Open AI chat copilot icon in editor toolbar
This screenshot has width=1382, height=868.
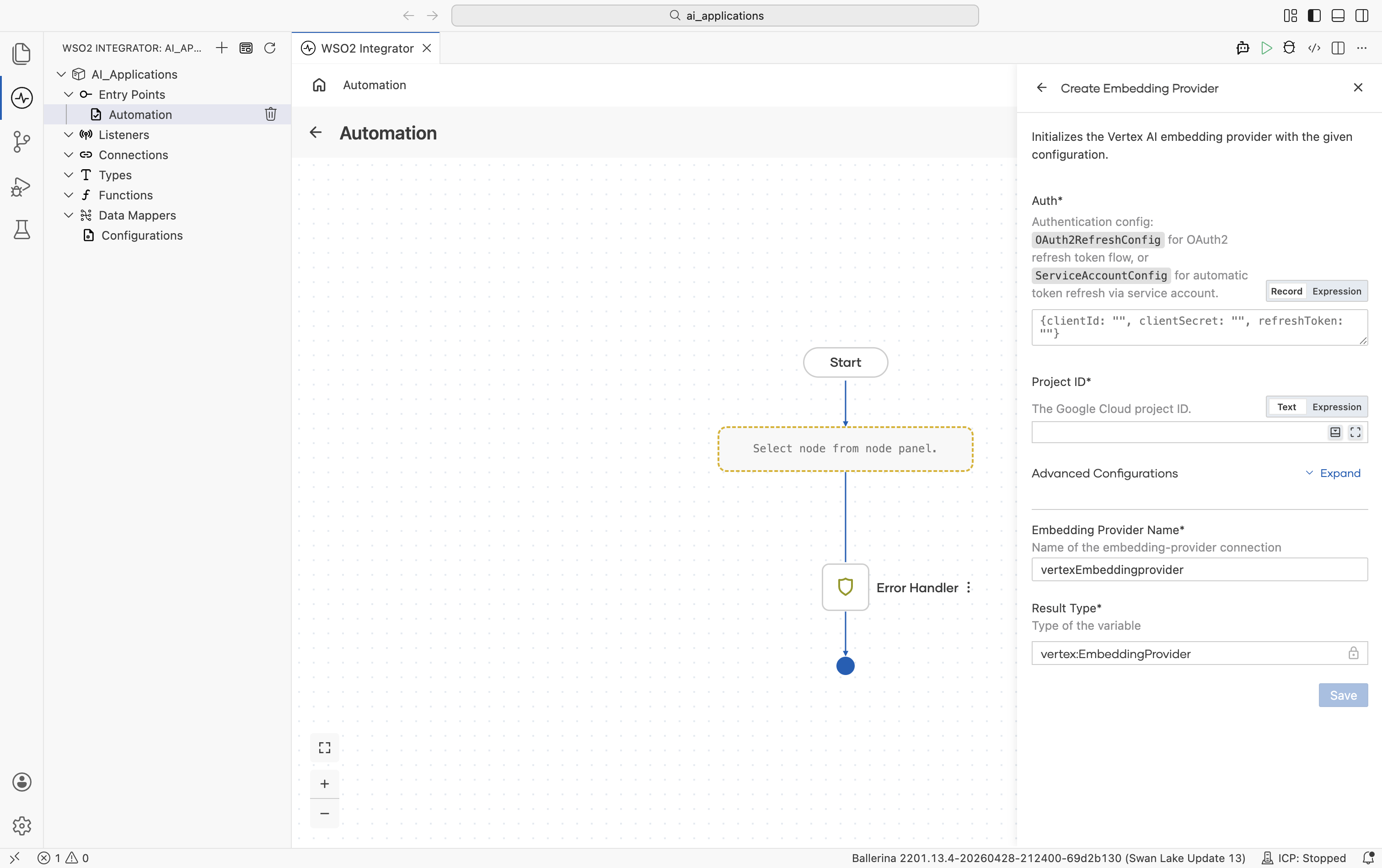coord(1243,48)
